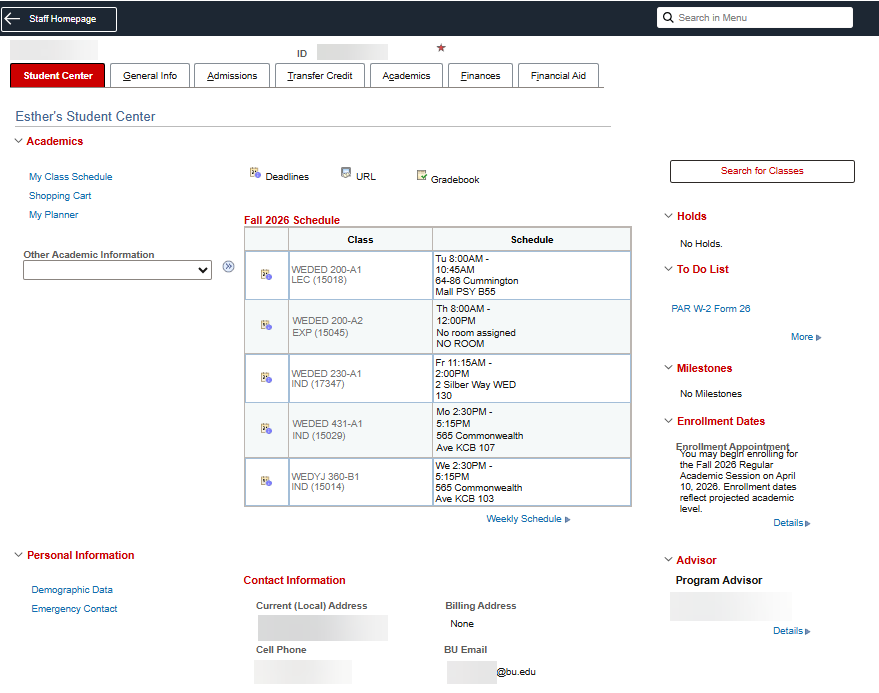Collapse the Academics section
This screenshot has width=879, height=693.
[18, 141]
